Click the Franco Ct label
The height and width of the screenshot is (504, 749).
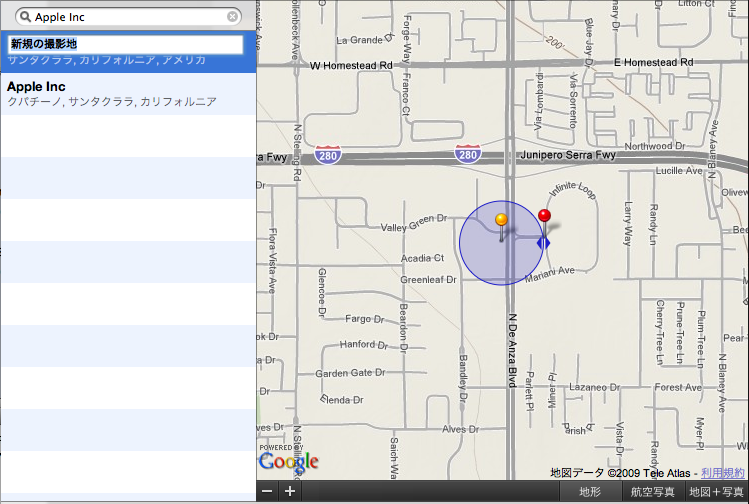pyautogui.click(x=406, y=94)
